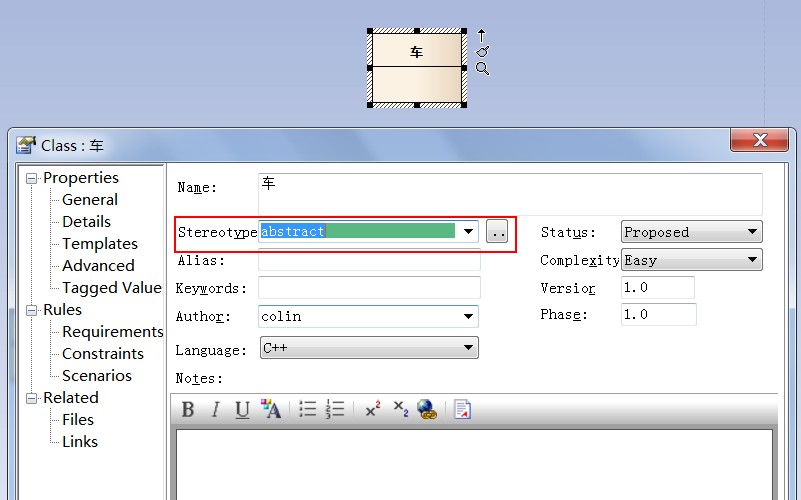Viewport: 801px width, 500px height.
Task: Click the Alias input field
Action: click(x=369, y=261)
